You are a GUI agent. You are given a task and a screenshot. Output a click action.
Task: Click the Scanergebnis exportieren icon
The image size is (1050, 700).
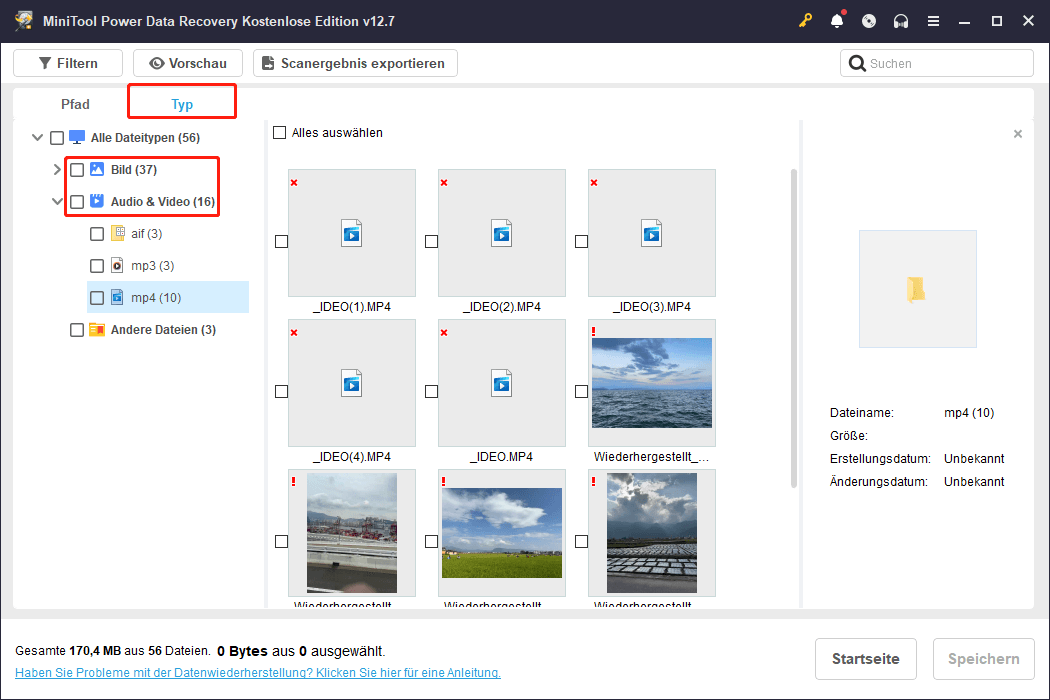[x=268, y=63]
